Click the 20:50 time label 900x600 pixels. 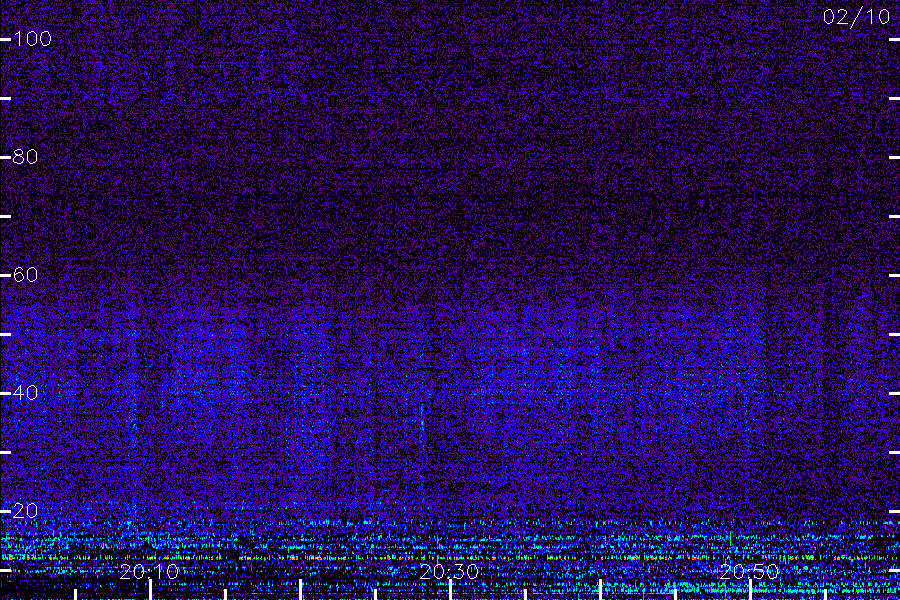(x=749, y=572)
